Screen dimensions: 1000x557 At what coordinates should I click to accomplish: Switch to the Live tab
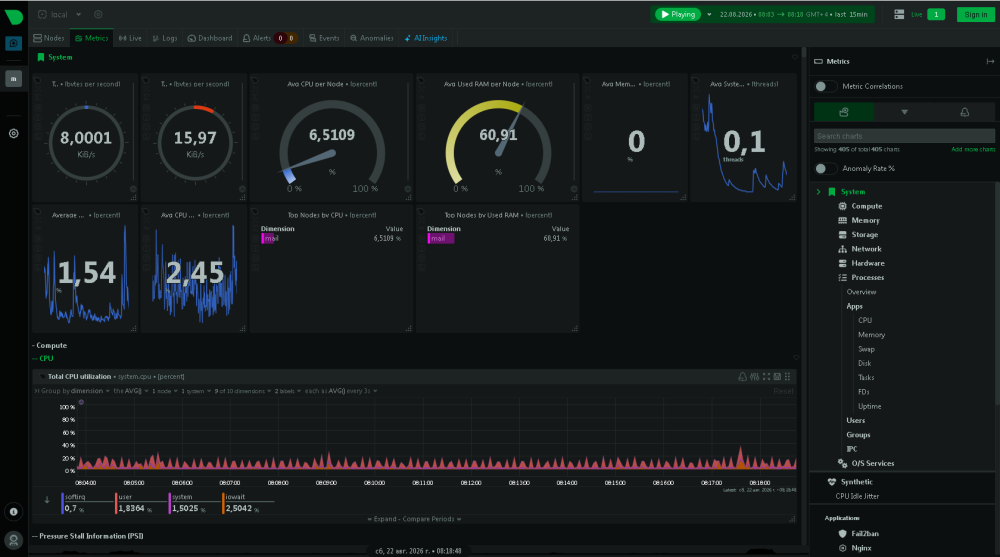(x=130, y=38)
